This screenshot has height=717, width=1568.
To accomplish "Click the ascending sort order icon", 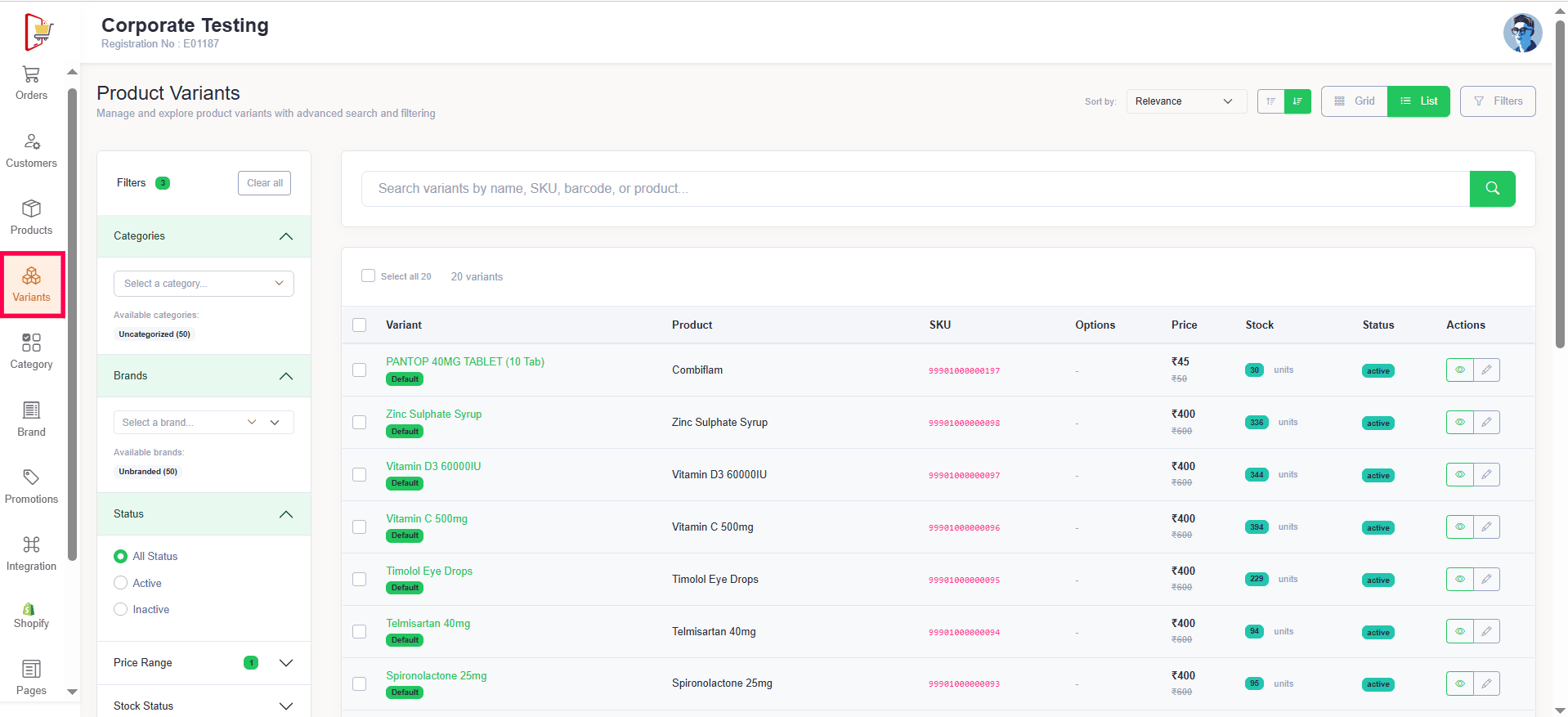I will pyautogui.click(x=1270, y=101).
